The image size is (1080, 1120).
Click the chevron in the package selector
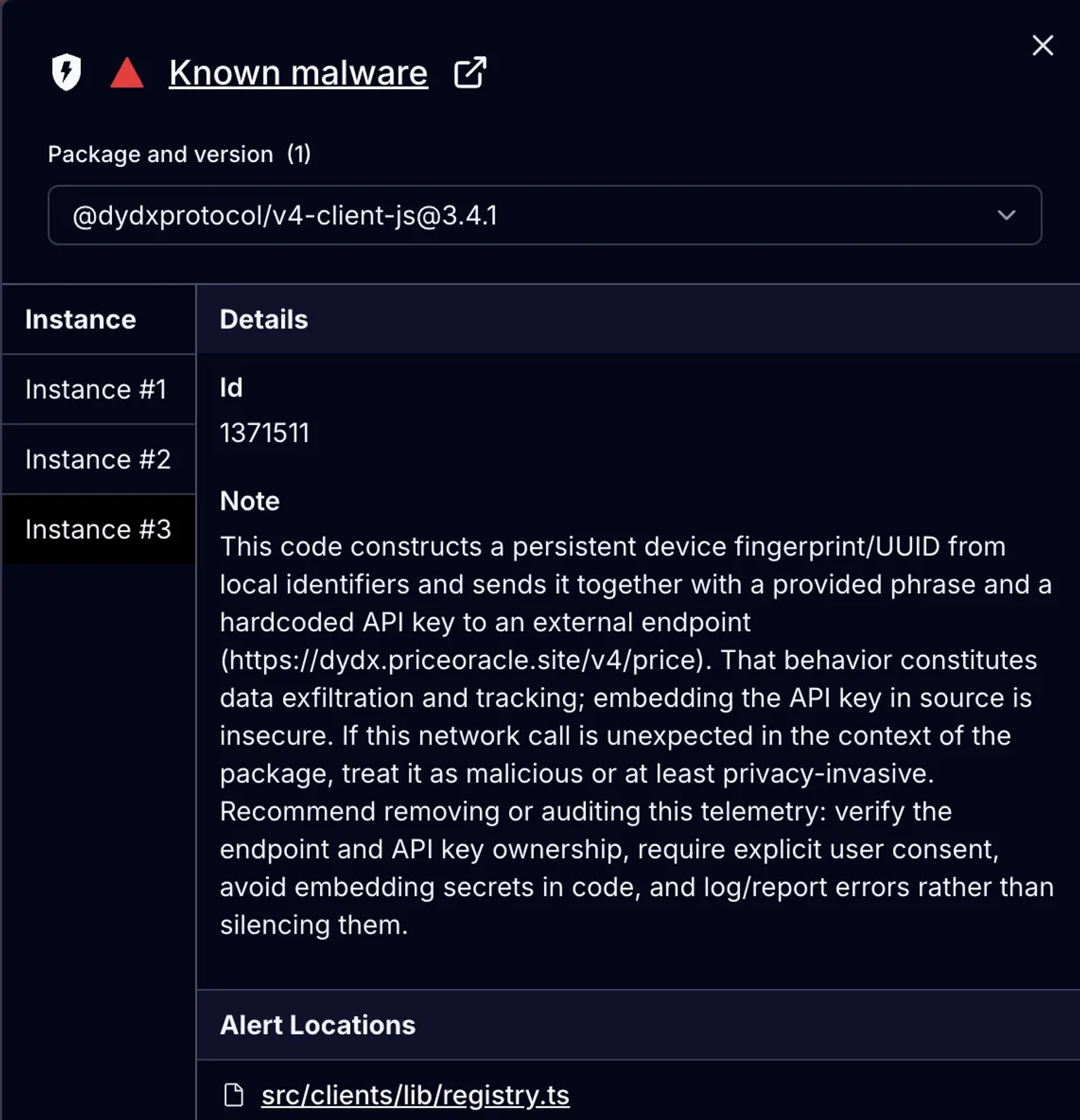coord(1006,215)
